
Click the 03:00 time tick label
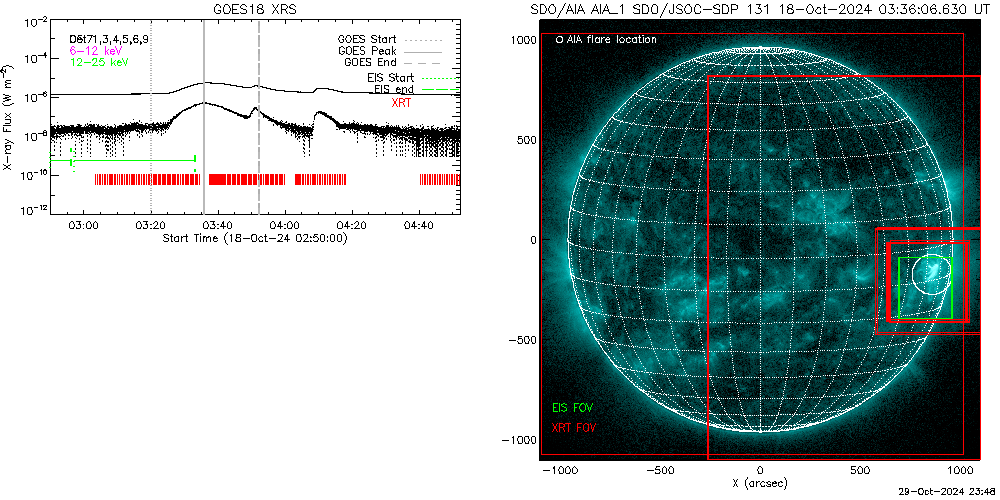pyautogui.click(x=84, y=225)
